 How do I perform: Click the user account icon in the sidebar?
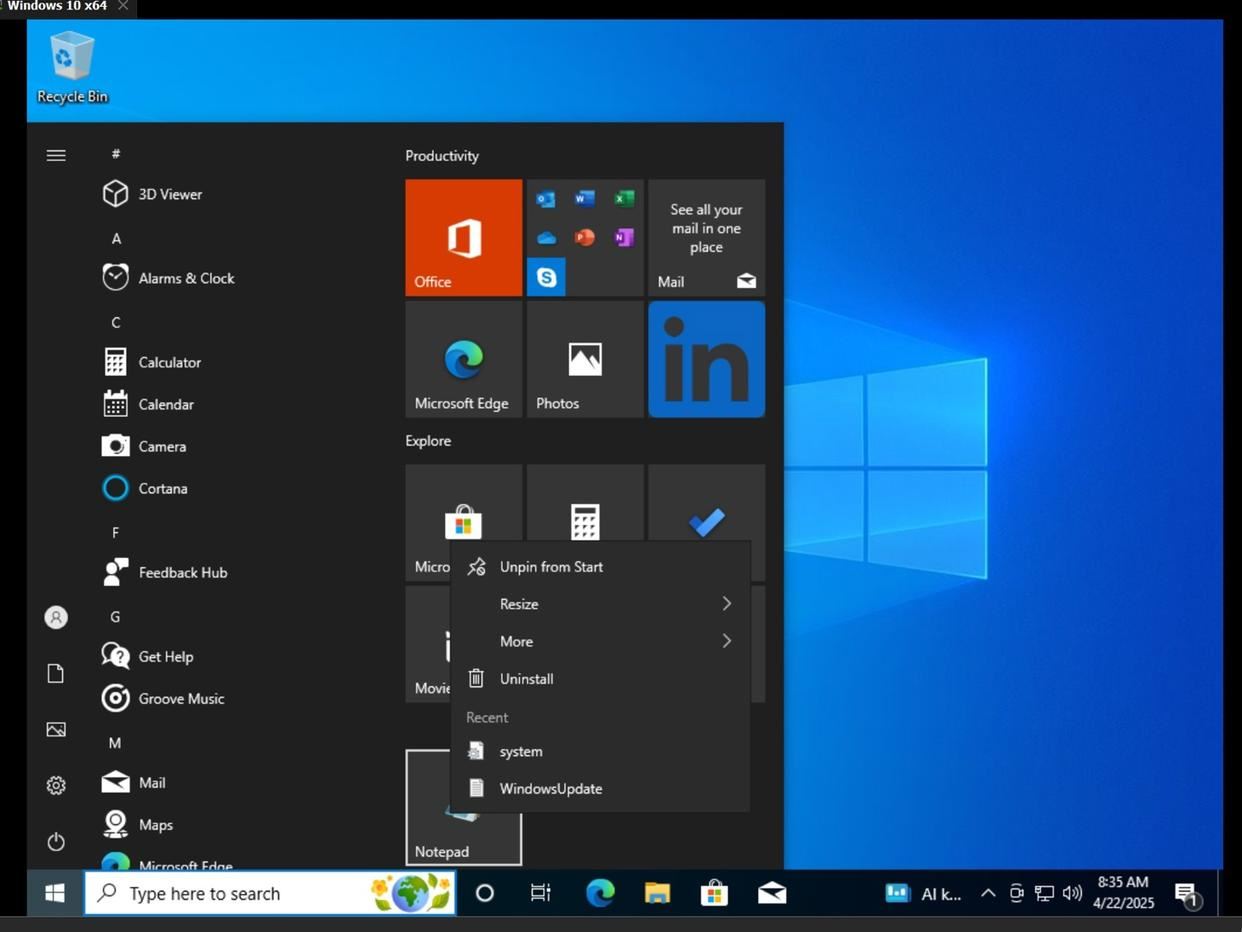[x=56, y=617]
